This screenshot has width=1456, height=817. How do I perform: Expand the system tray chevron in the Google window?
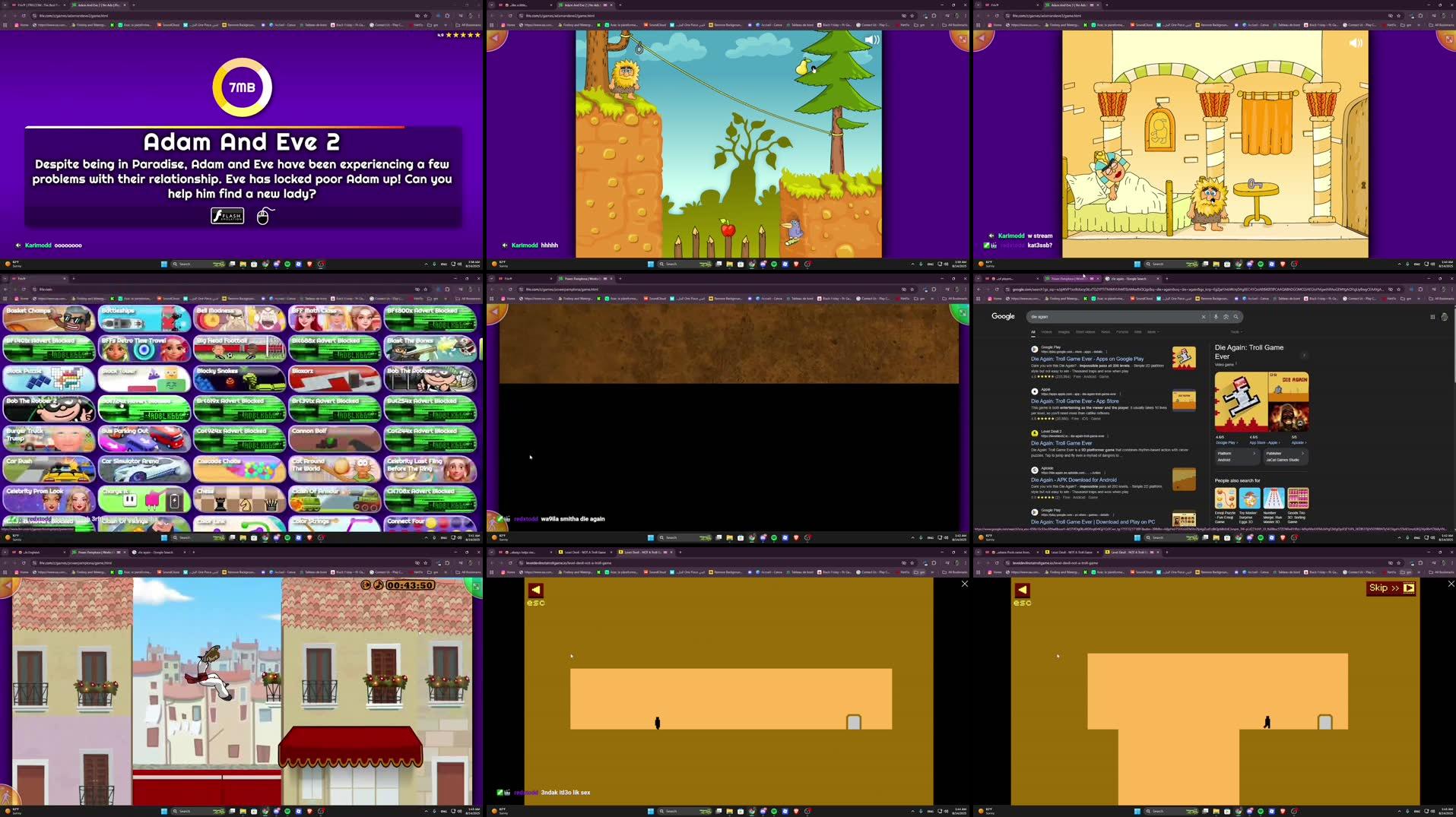click(x=1399, y=538)
